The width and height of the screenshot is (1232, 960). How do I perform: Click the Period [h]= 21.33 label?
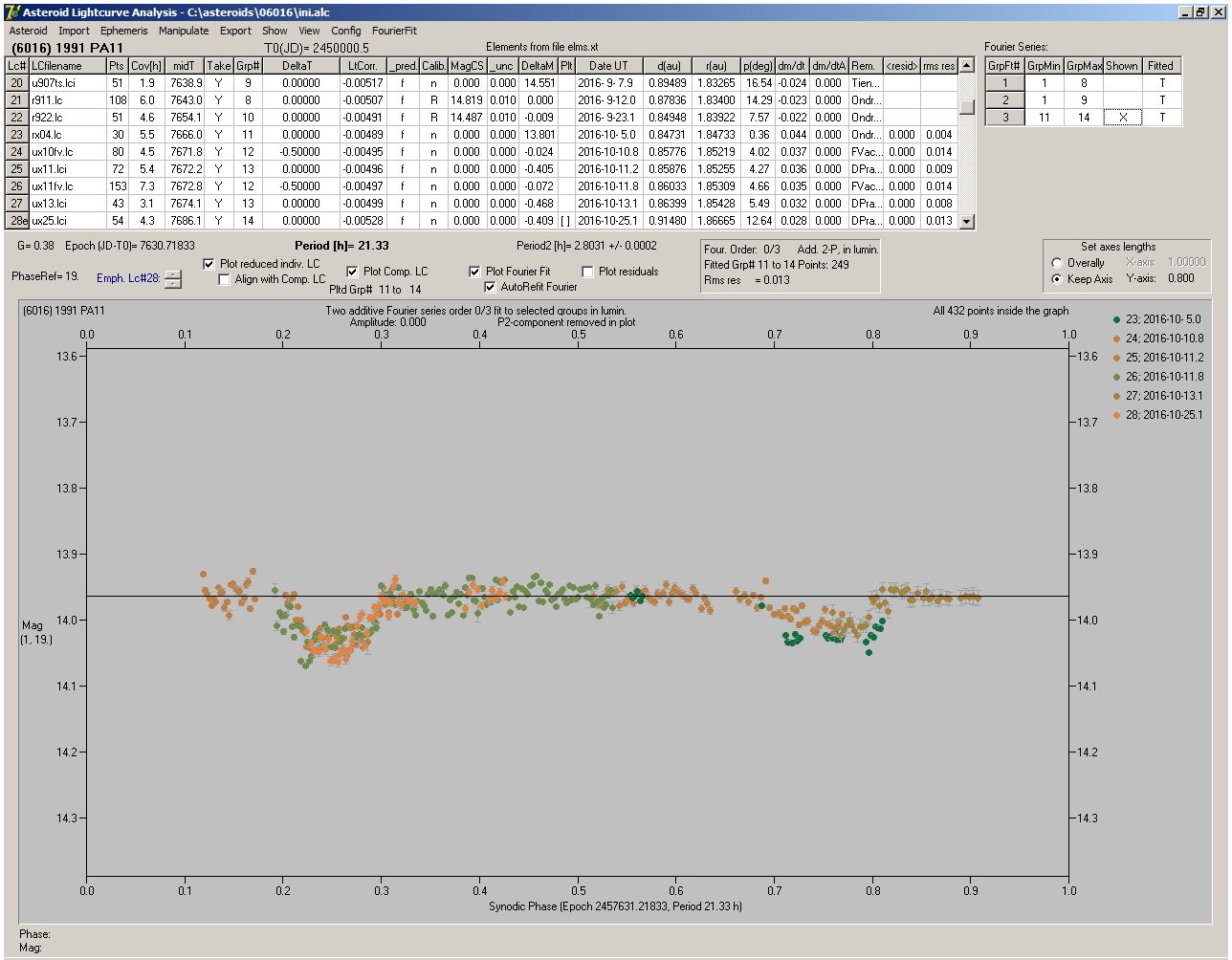(341, 246)
